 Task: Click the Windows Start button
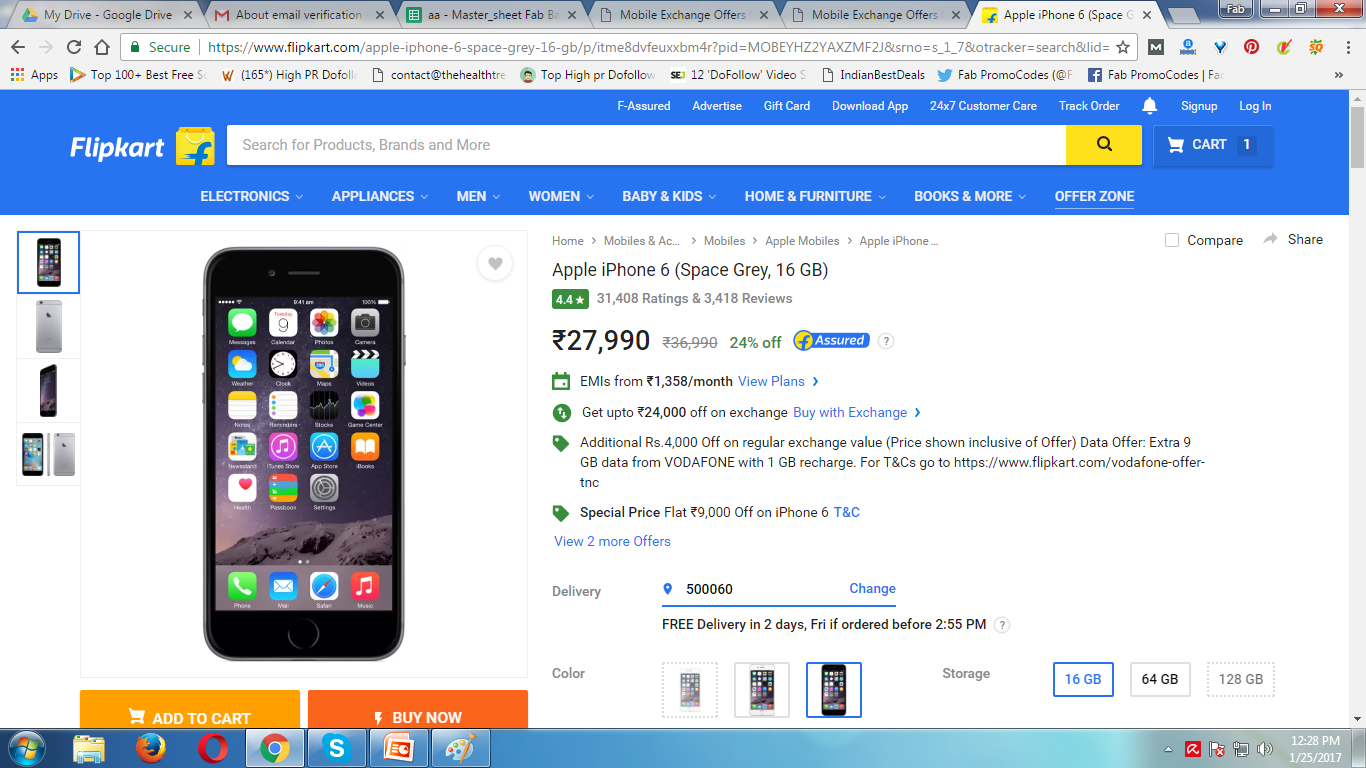tap(27, 748)
